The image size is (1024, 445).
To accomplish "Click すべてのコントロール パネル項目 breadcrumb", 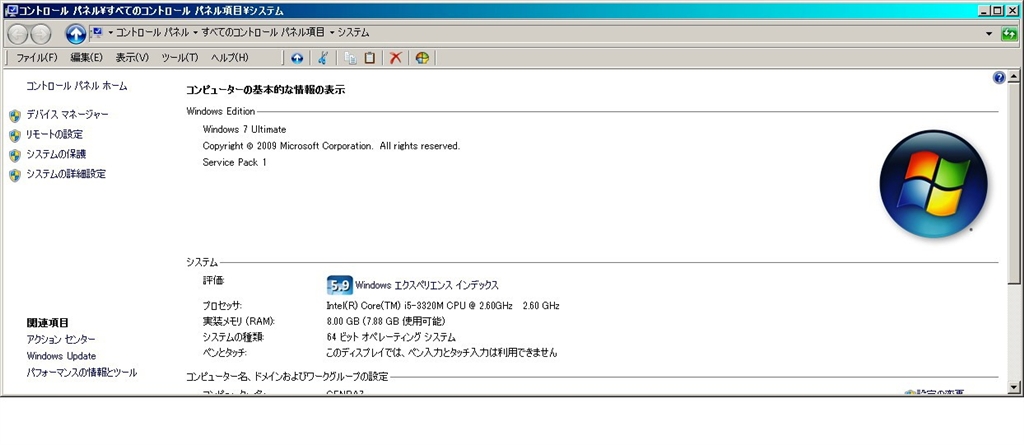I will pyautogui.click(x=263, y=32).
